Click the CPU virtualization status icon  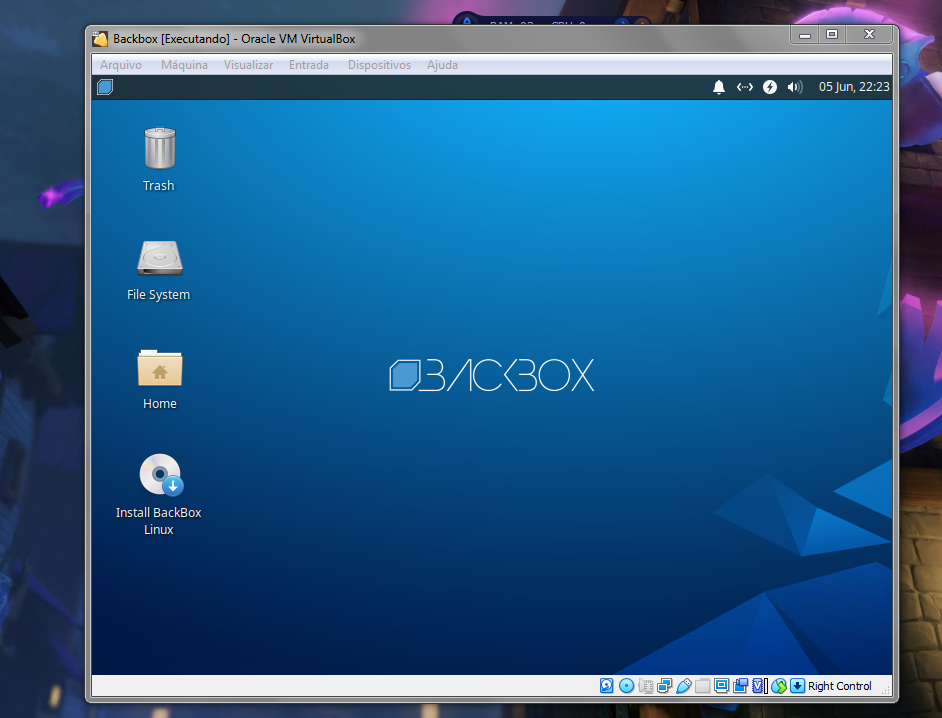tap(758, 686)
